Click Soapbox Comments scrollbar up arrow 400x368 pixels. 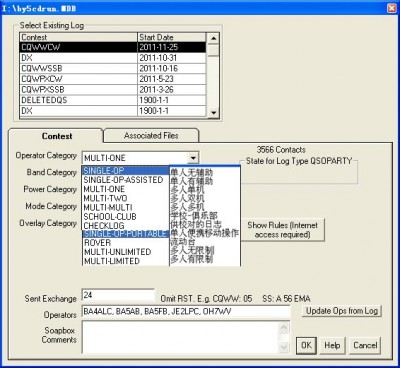tap(284, 327)
